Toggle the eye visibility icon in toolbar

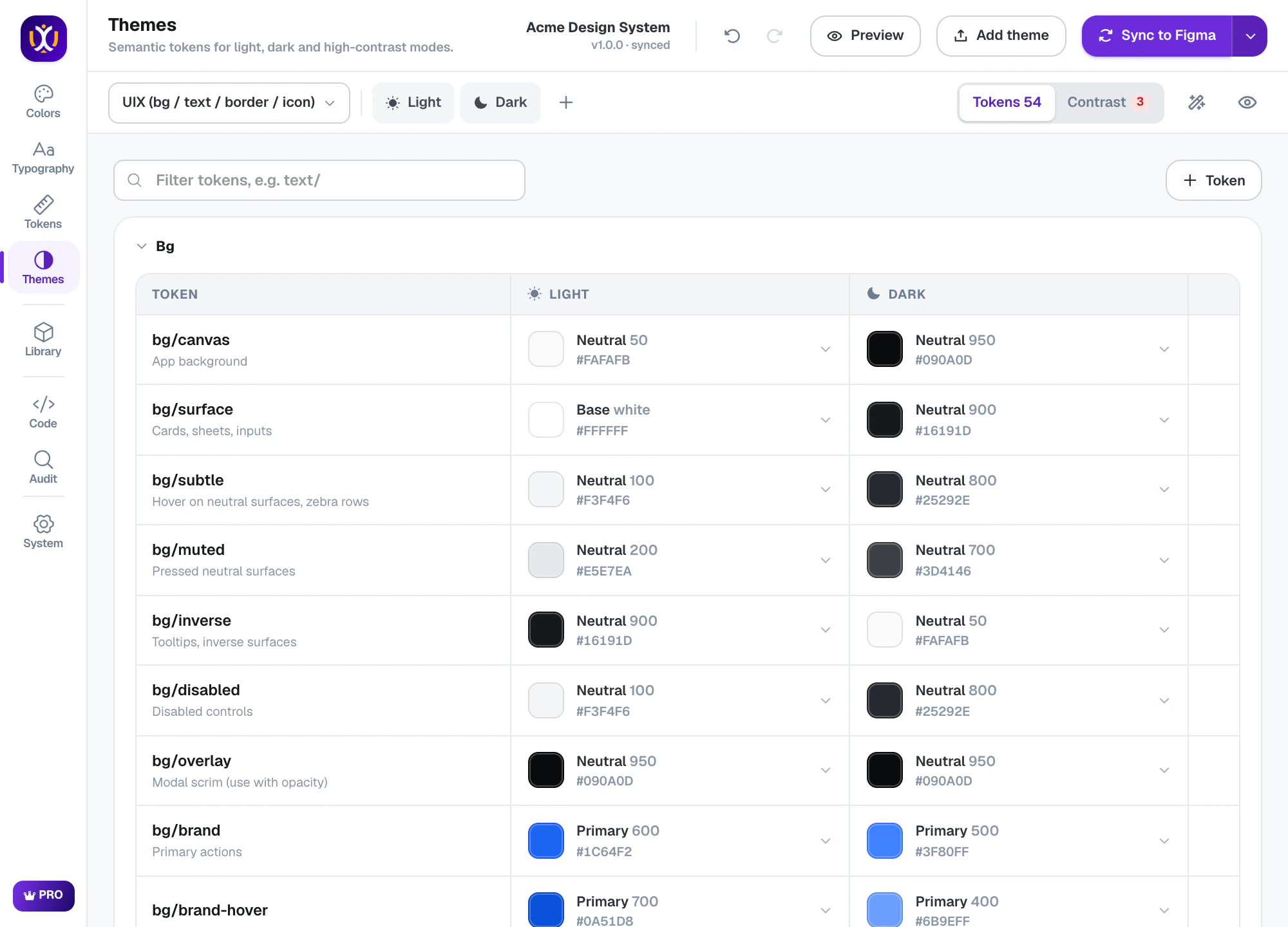click(x=1247, y=102)
